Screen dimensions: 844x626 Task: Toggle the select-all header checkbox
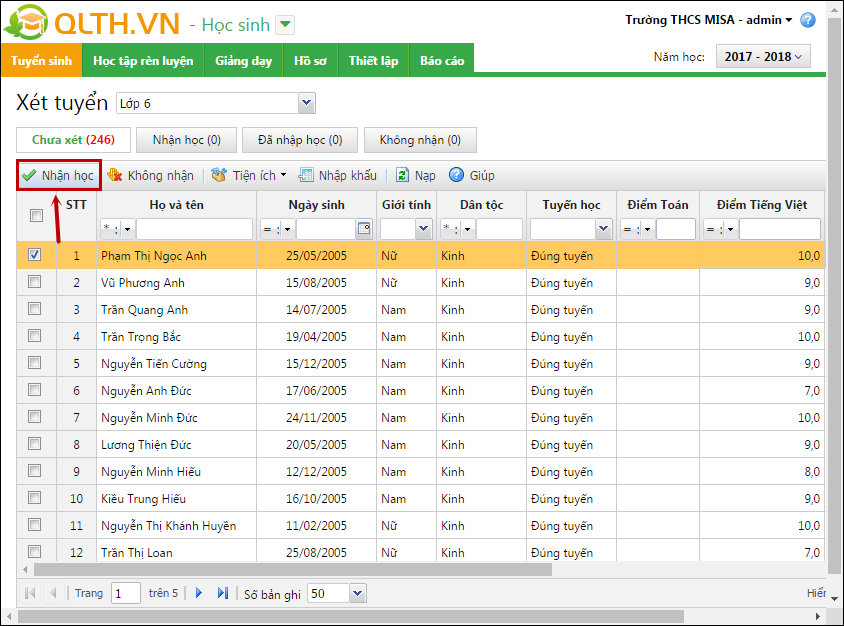[36, 216]
